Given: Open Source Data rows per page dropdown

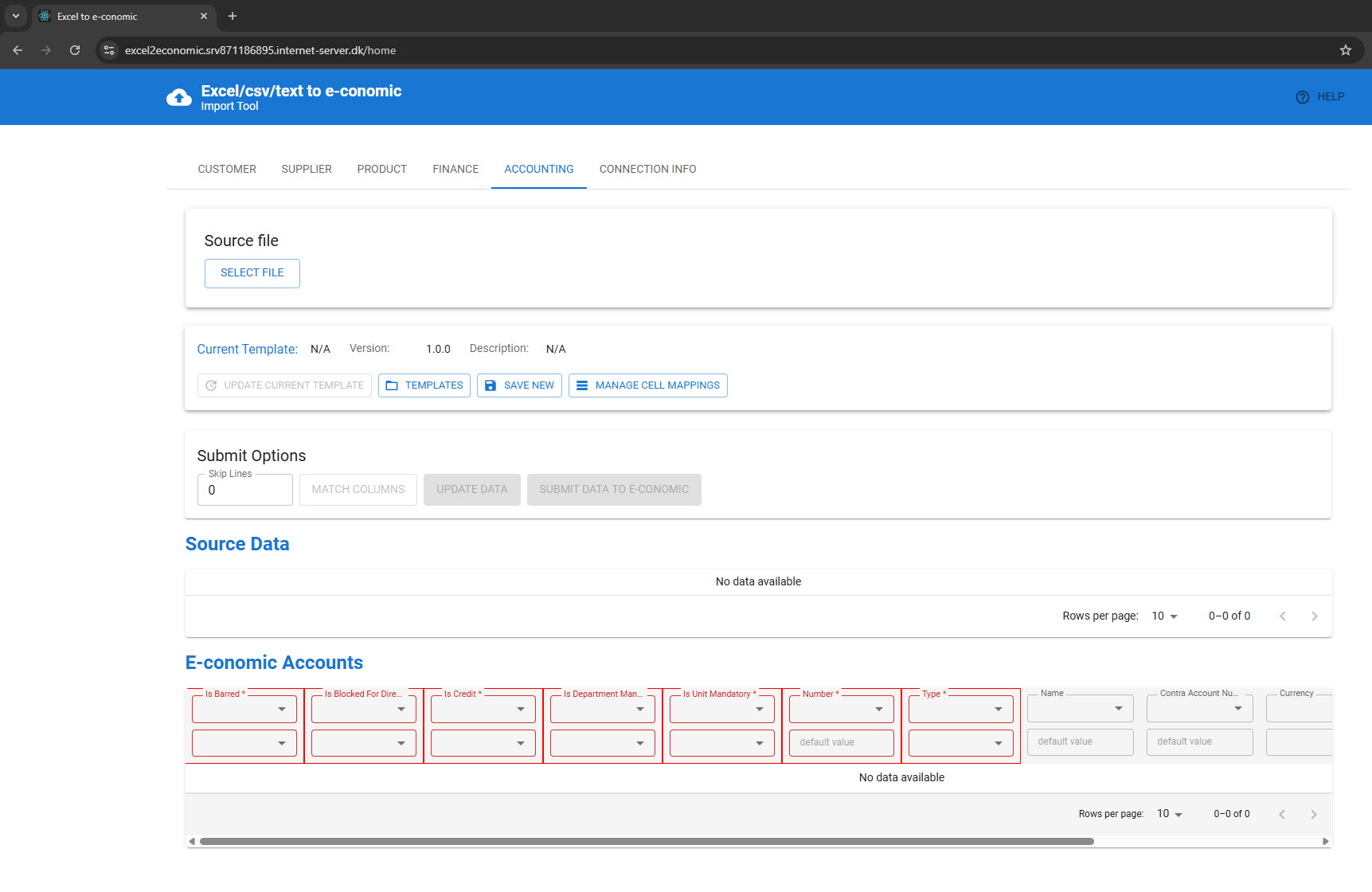Looking at the screenshot, I should (1164, 616).
